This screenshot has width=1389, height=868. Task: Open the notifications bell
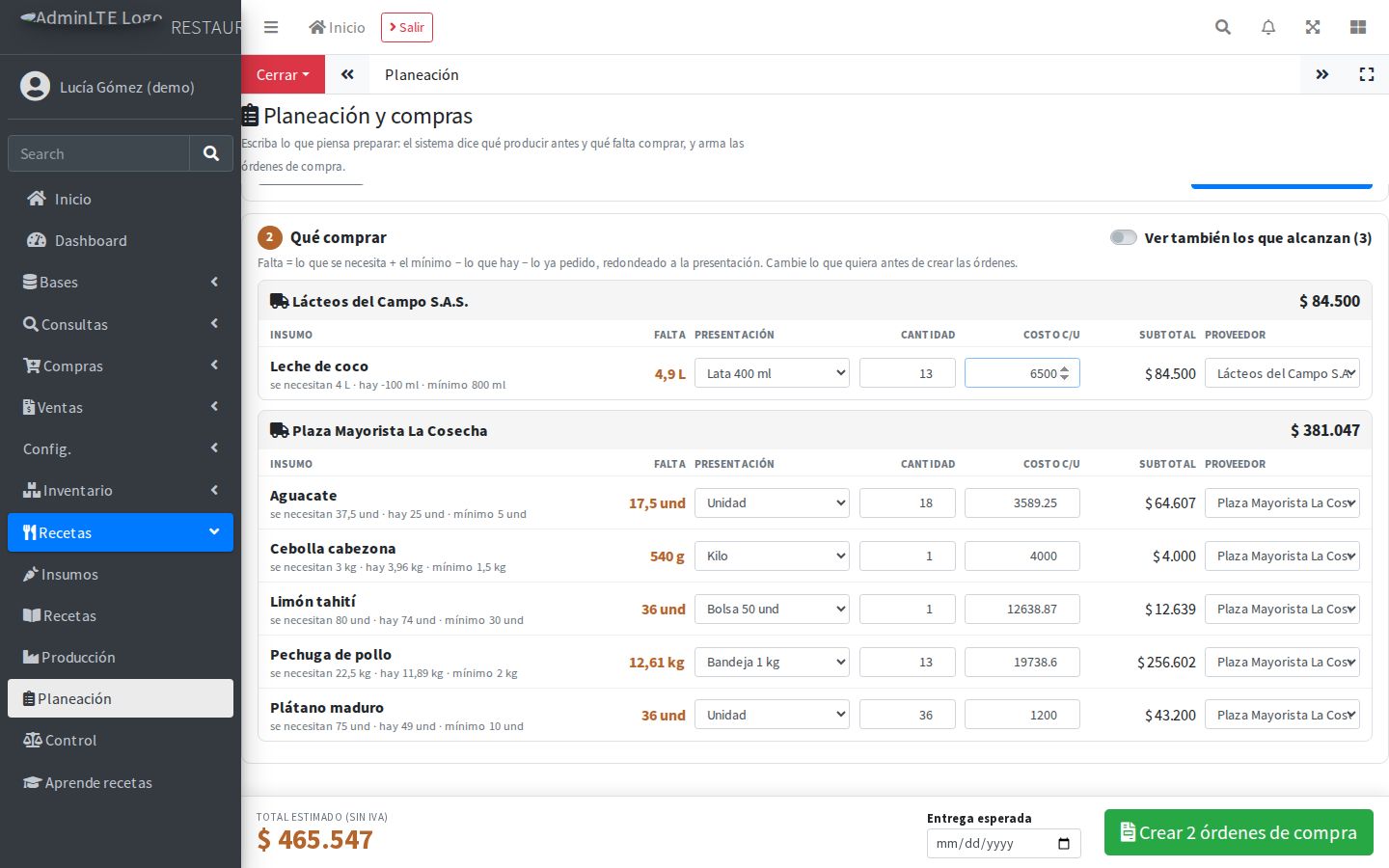coord(1268,27)
